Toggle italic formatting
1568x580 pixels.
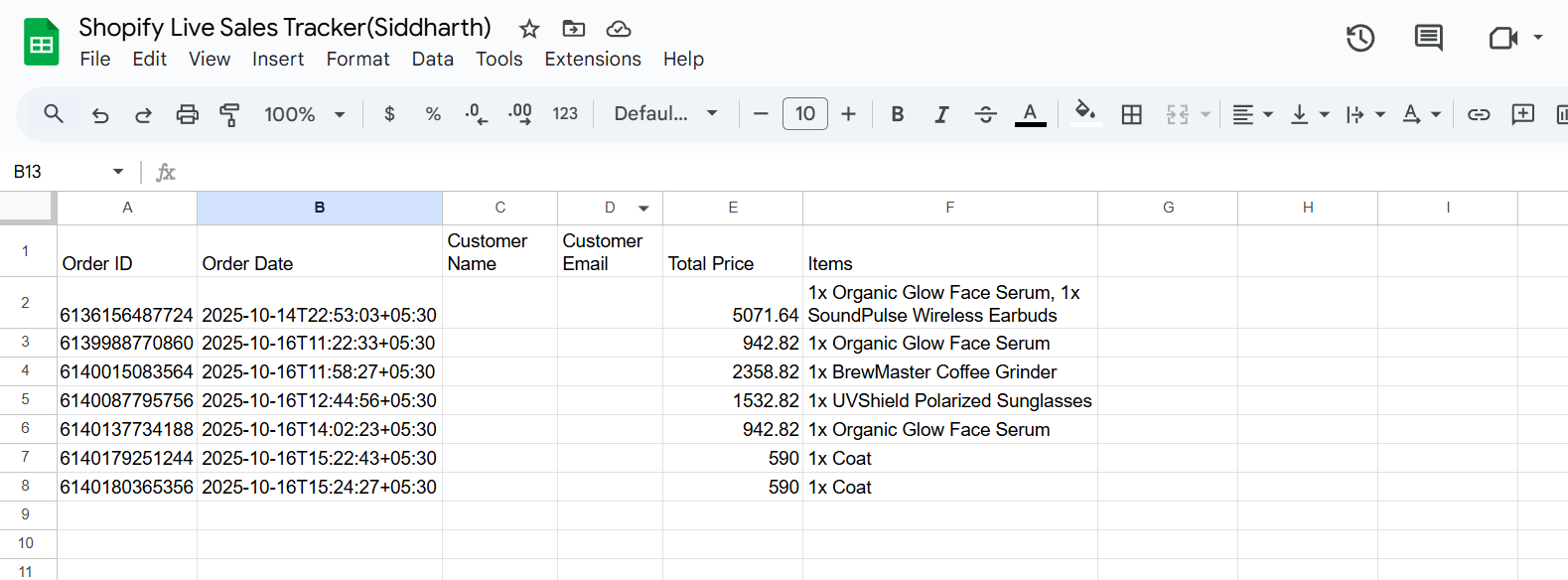click(940, 114)
